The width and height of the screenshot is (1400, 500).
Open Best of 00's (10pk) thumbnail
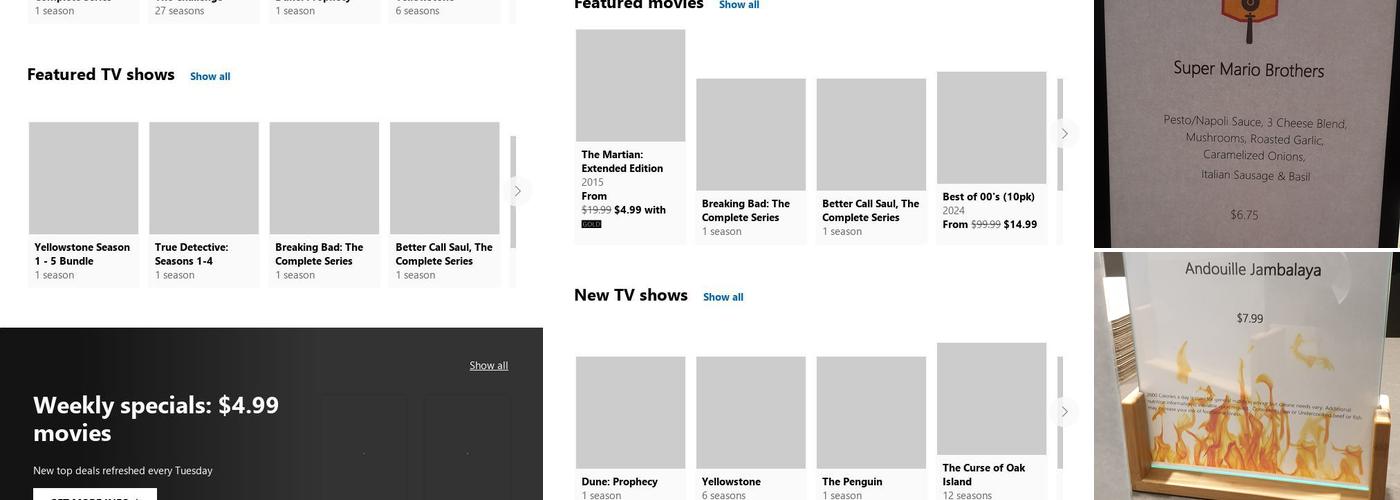[992, 128]
